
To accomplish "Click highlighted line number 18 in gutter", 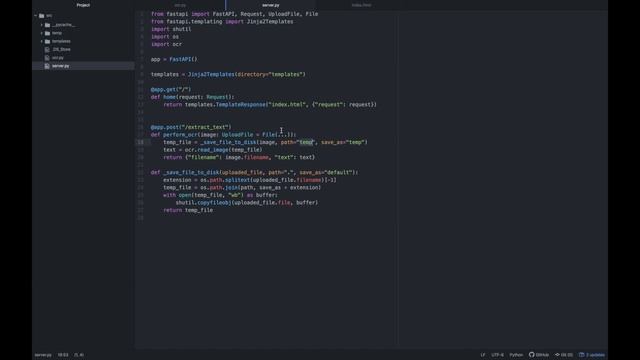I will 140,142.
